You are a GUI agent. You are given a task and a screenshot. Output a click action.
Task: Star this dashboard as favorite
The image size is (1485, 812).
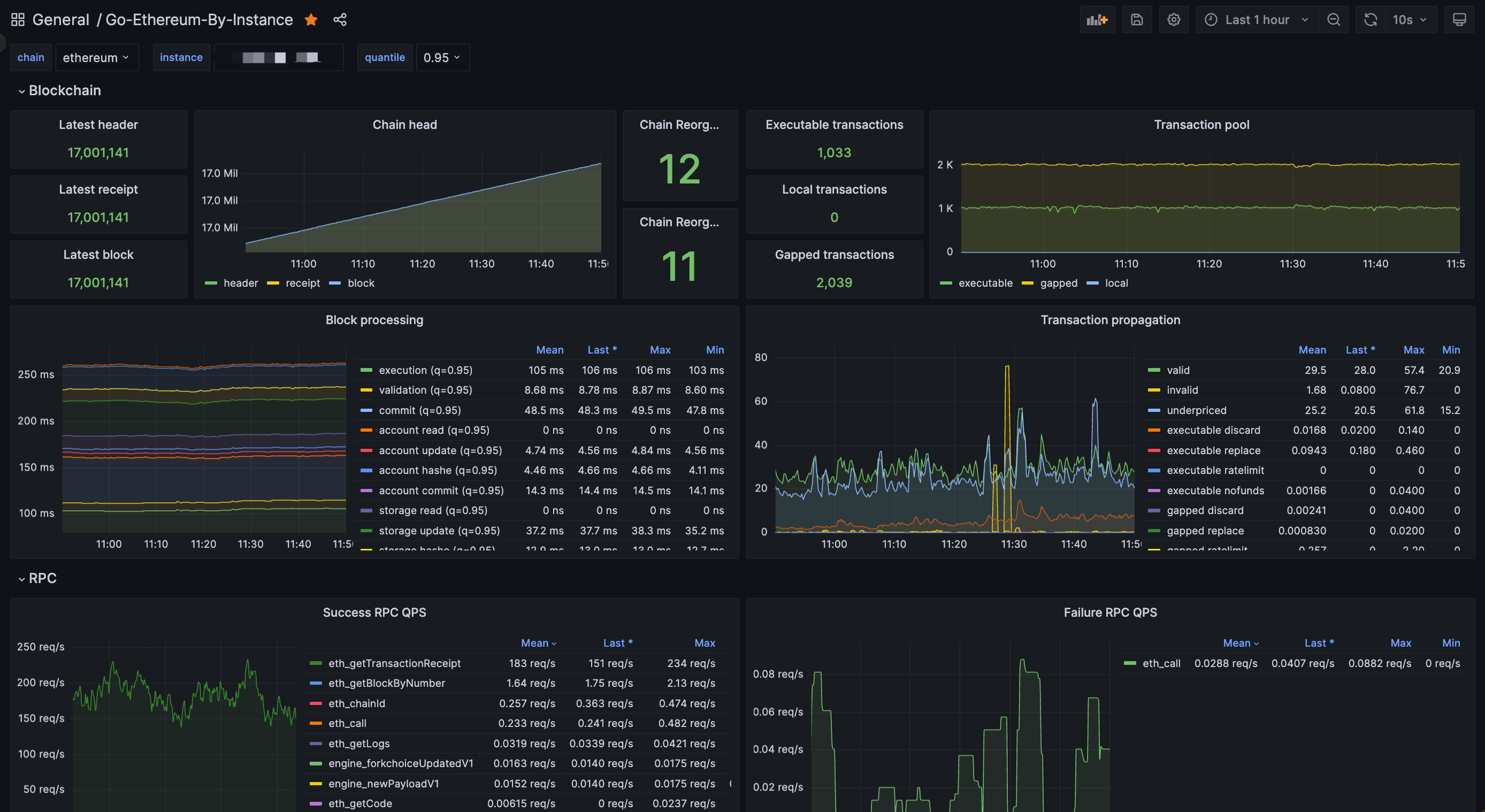pos(311,20)
